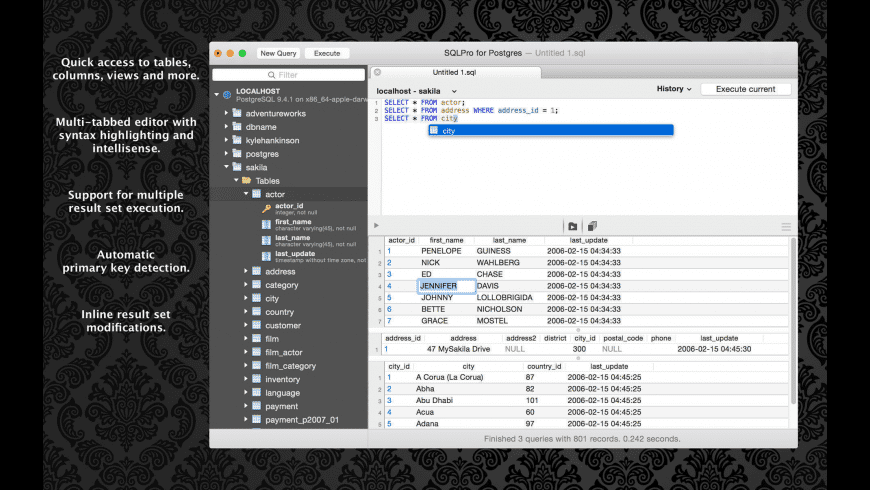This screenshot has width=870, height=490.
Task: Click the actor_id primary key icon
Action: [x=266, y=209]
